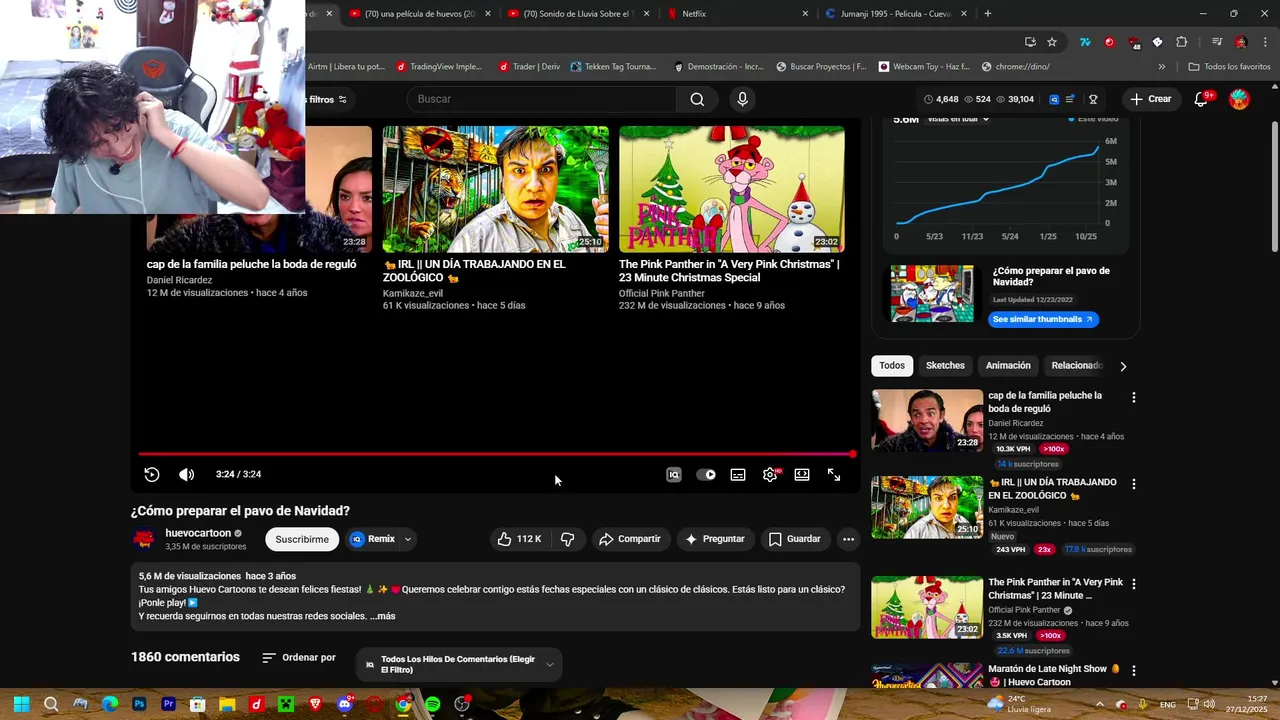Open the vidIQ list icon in the stats bar
This screenshot has height=720, width=1280.
point(1071,99)
